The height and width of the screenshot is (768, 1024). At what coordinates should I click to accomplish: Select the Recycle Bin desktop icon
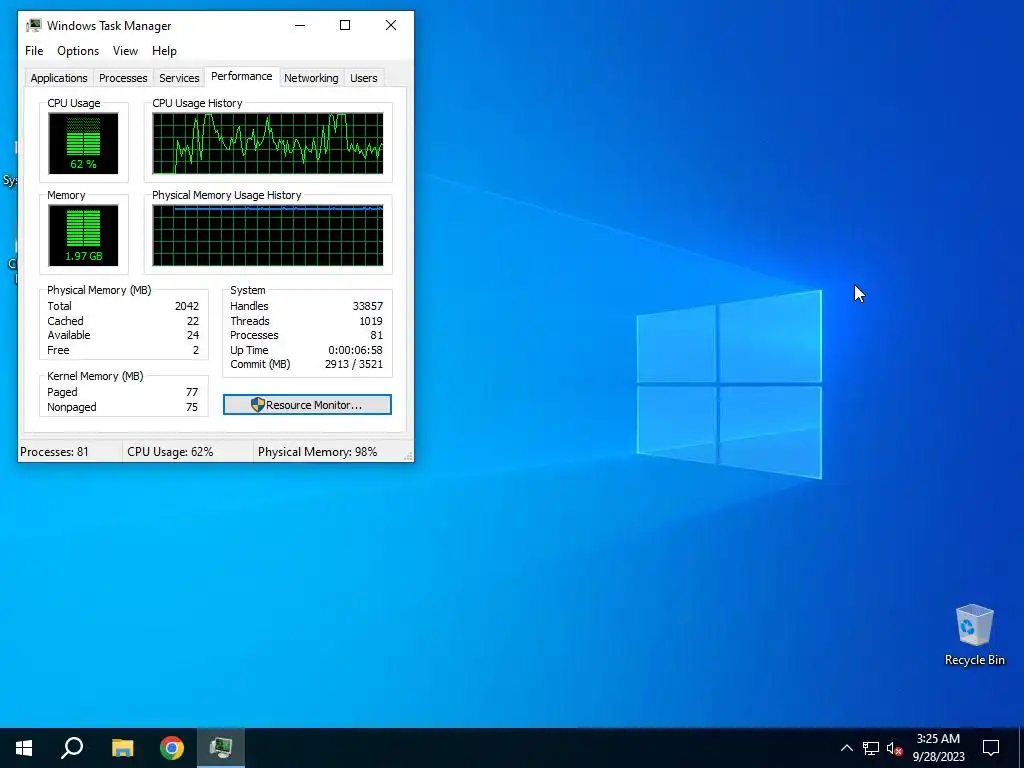point(974,634)
